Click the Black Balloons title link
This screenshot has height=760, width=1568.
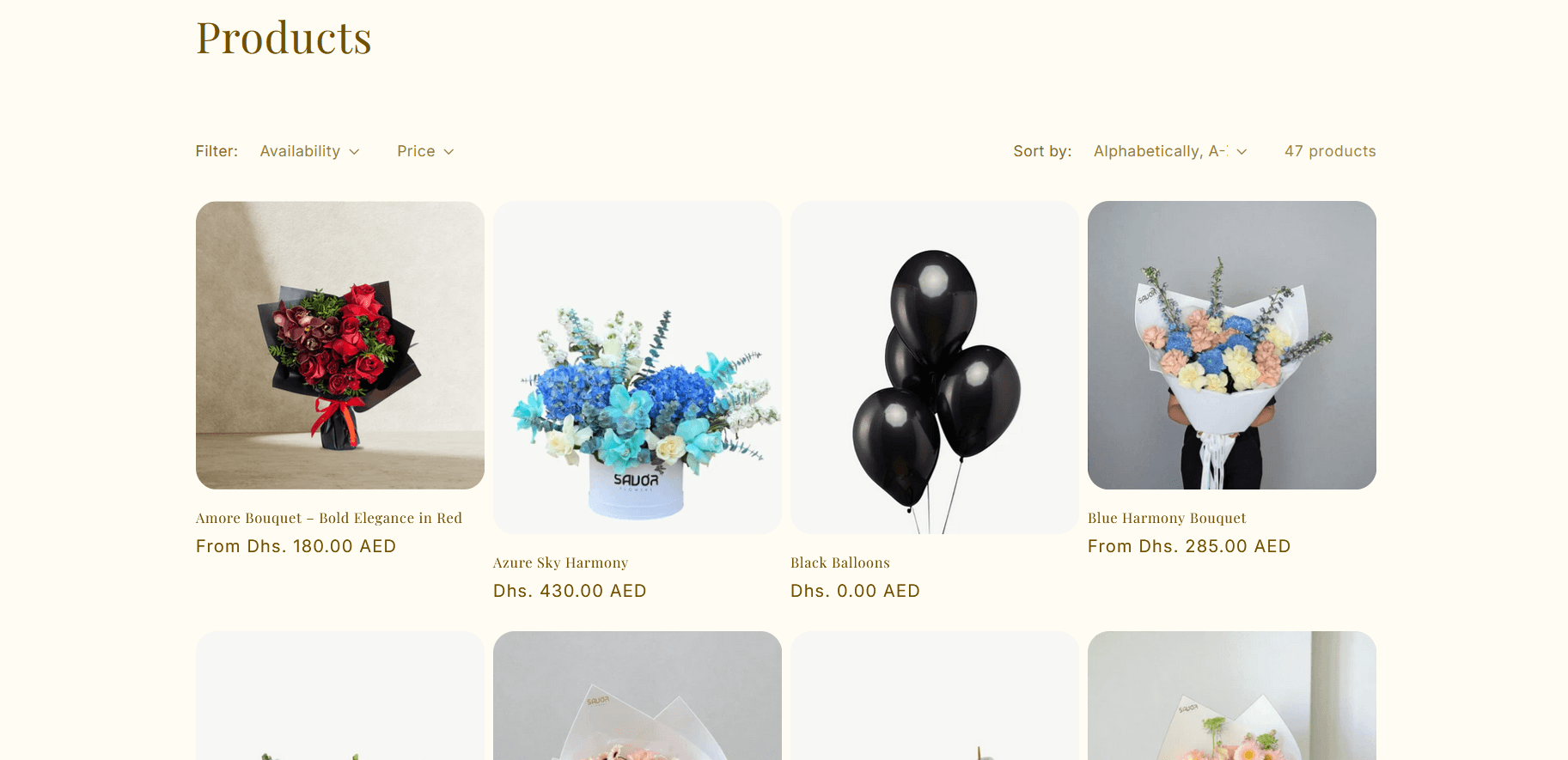(x=840, y=562)
